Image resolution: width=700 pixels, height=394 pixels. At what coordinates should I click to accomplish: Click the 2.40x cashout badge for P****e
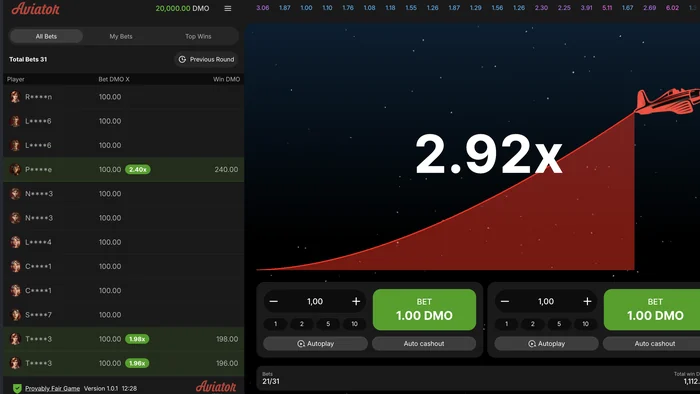click(138, 170)
